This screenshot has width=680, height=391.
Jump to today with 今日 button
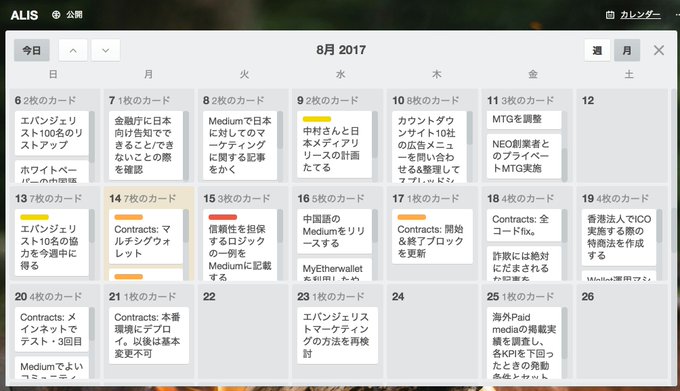pos(32,50)
